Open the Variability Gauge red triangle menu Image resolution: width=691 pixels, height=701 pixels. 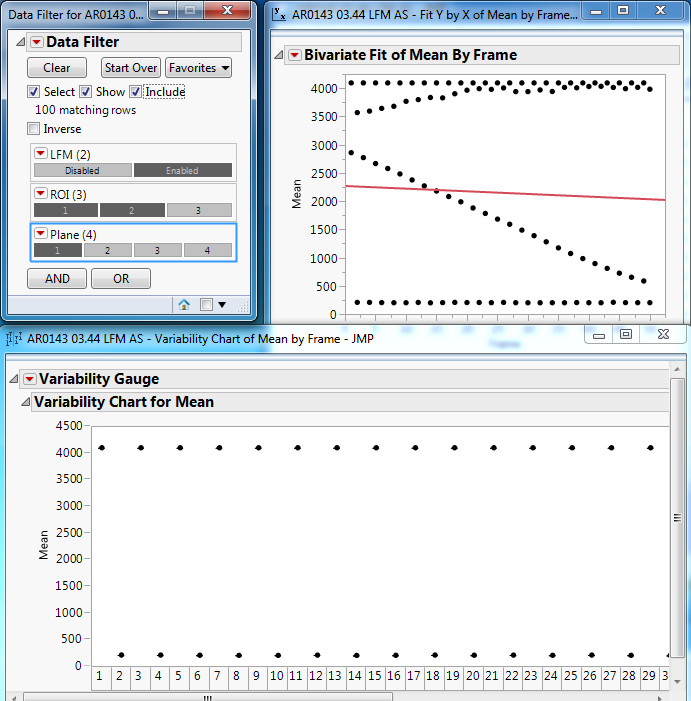click(29, 379)
